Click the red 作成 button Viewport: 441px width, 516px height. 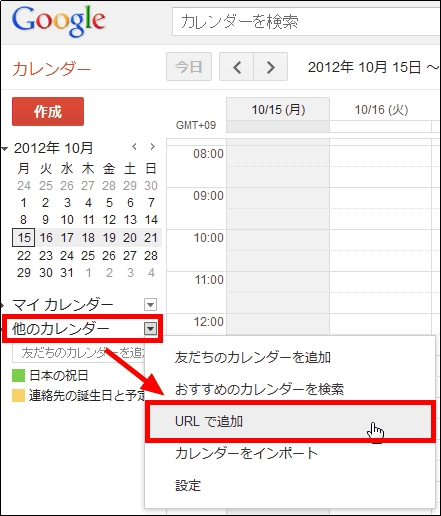point(48,111)
